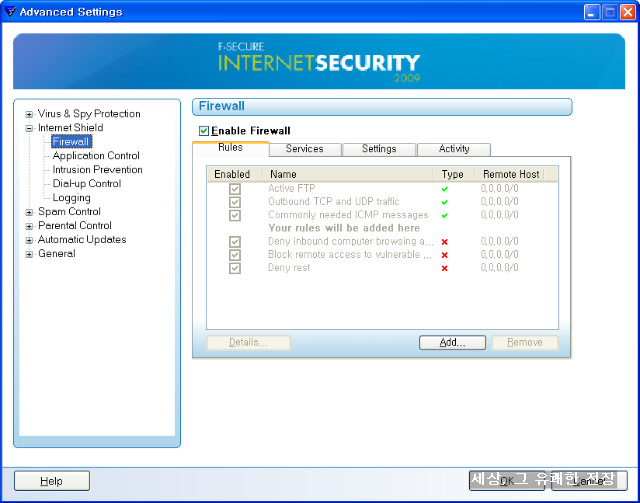The image size is (640, 503).
Task: Select General label in tree
Action: point(57,254)
